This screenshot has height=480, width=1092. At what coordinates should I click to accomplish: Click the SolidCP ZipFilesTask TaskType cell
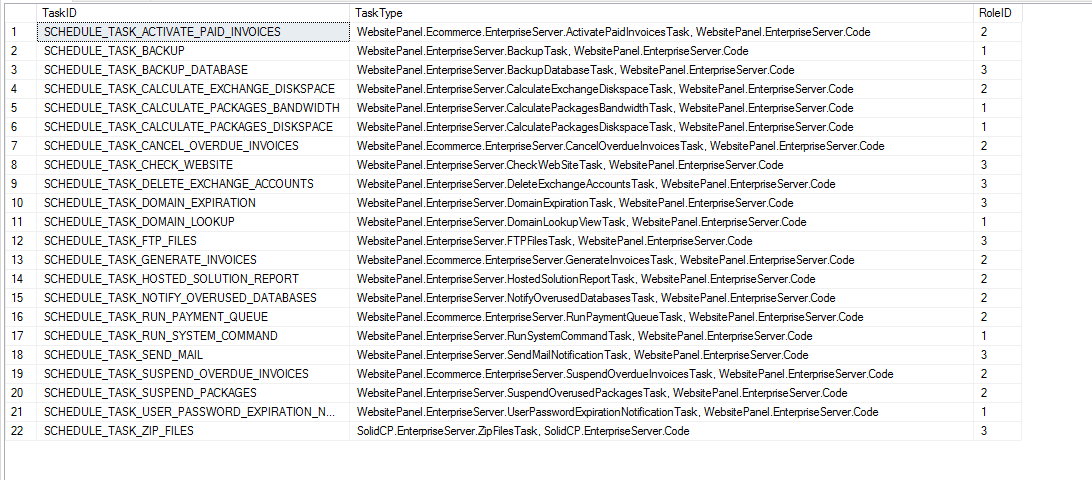(x=662, y=431)
